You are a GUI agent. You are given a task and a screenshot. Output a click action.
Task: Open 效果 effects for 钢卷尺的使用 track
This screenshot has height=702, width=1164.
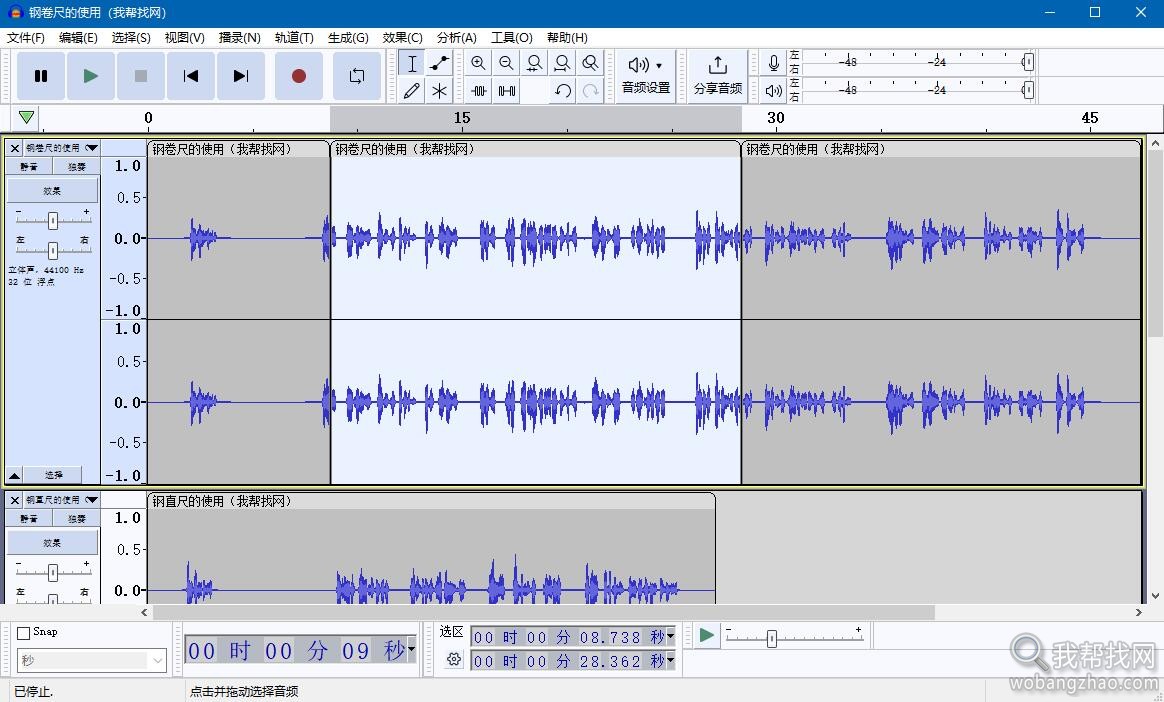pyautogui.click(x=53, y=191)
